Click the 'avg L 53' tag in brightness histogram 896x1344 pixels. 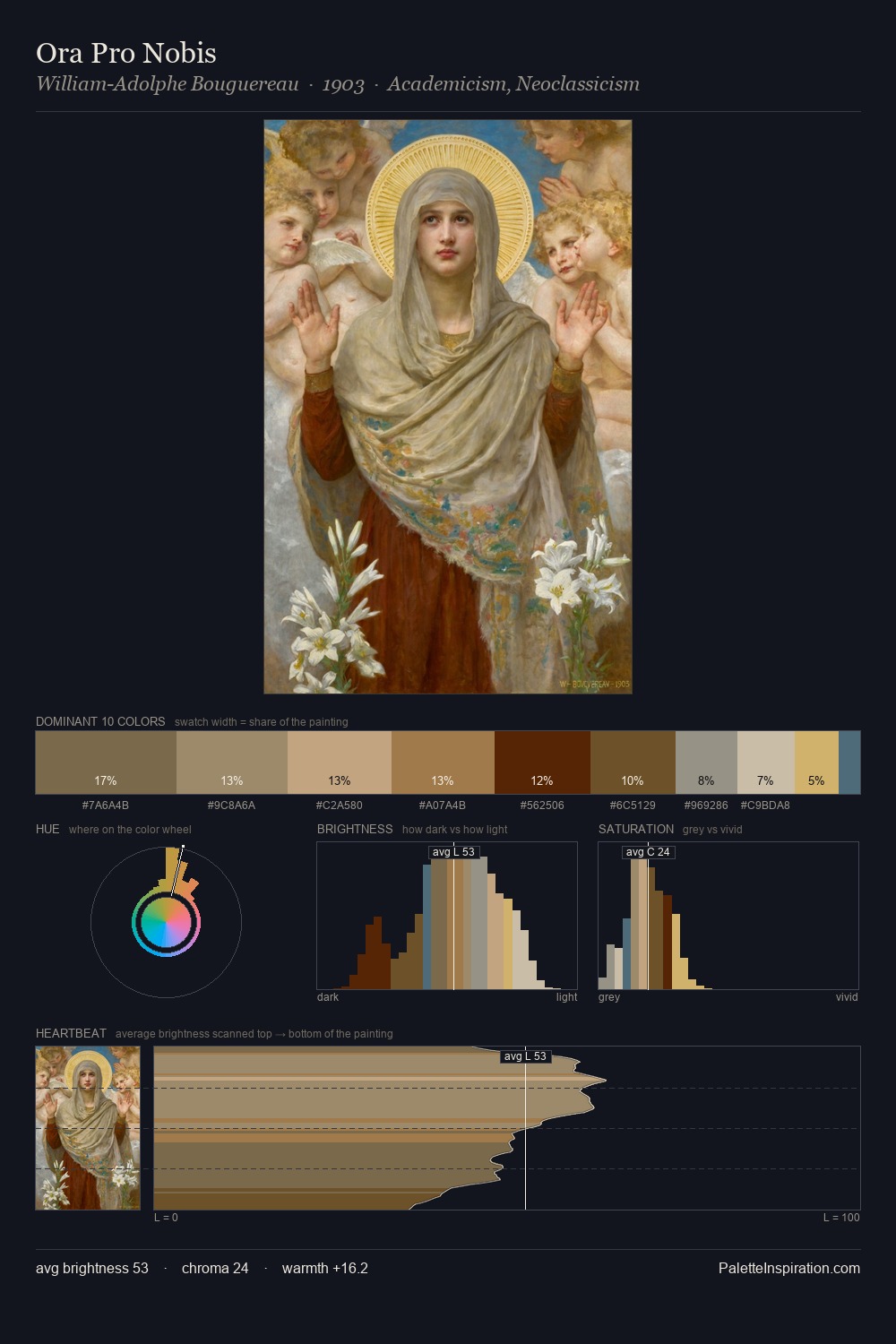click(x=453, y=852)
